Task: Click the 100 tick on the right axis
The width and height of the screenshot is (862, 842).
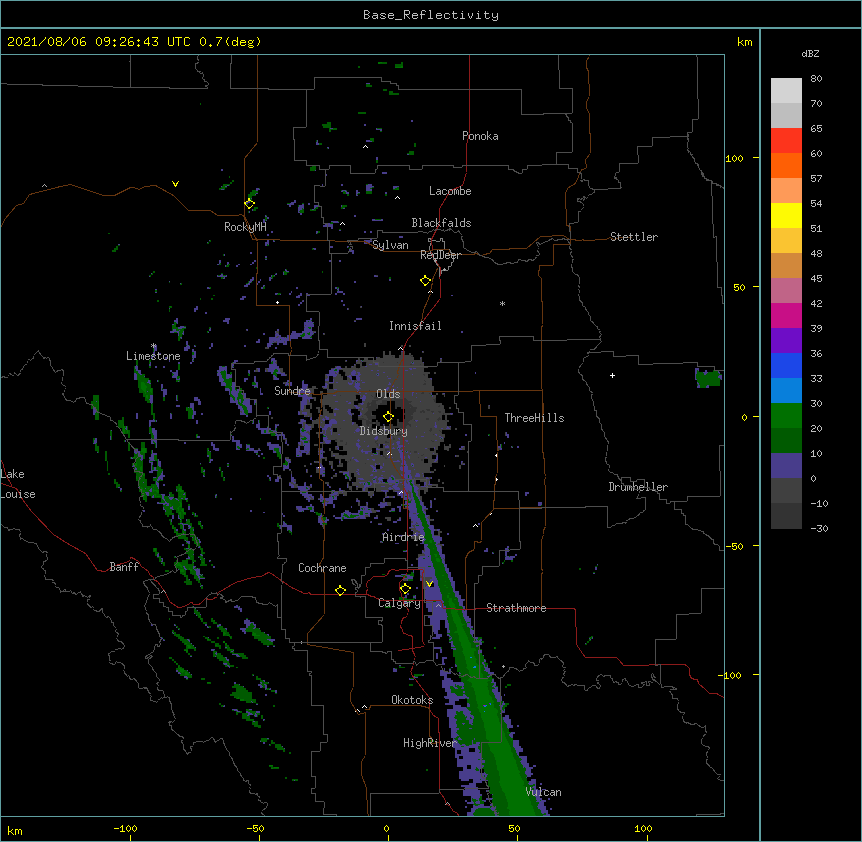Action: [734, 158]
